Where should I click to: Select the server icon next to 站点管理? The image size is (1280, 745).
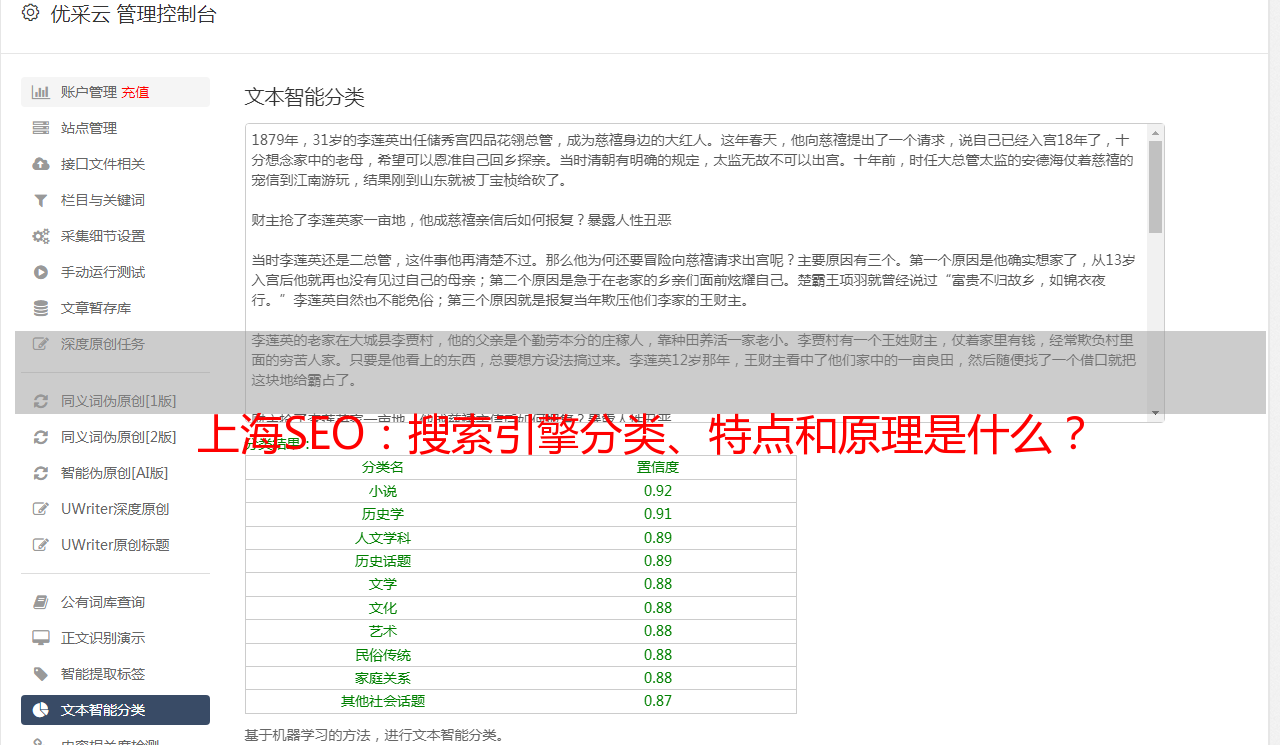click(41, 128)
